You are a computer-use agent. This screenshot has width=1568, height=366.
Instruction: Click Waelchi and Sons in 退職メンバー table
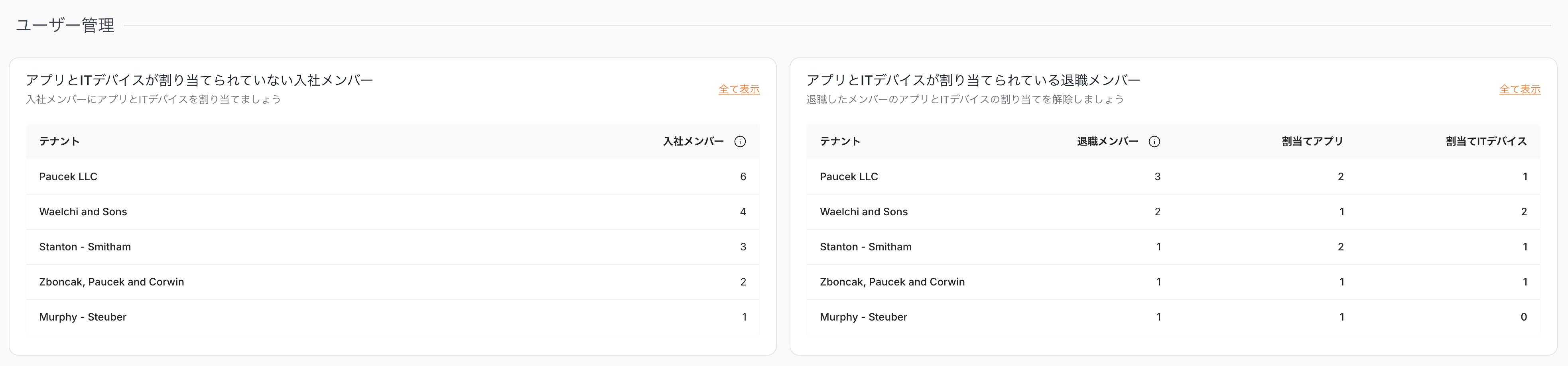pyautogui.click(x=863, y=212)
